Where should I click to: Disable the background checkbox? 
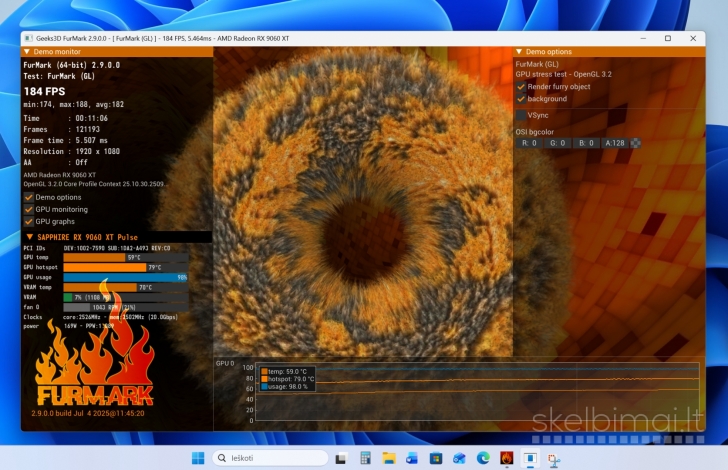point(521,99)
